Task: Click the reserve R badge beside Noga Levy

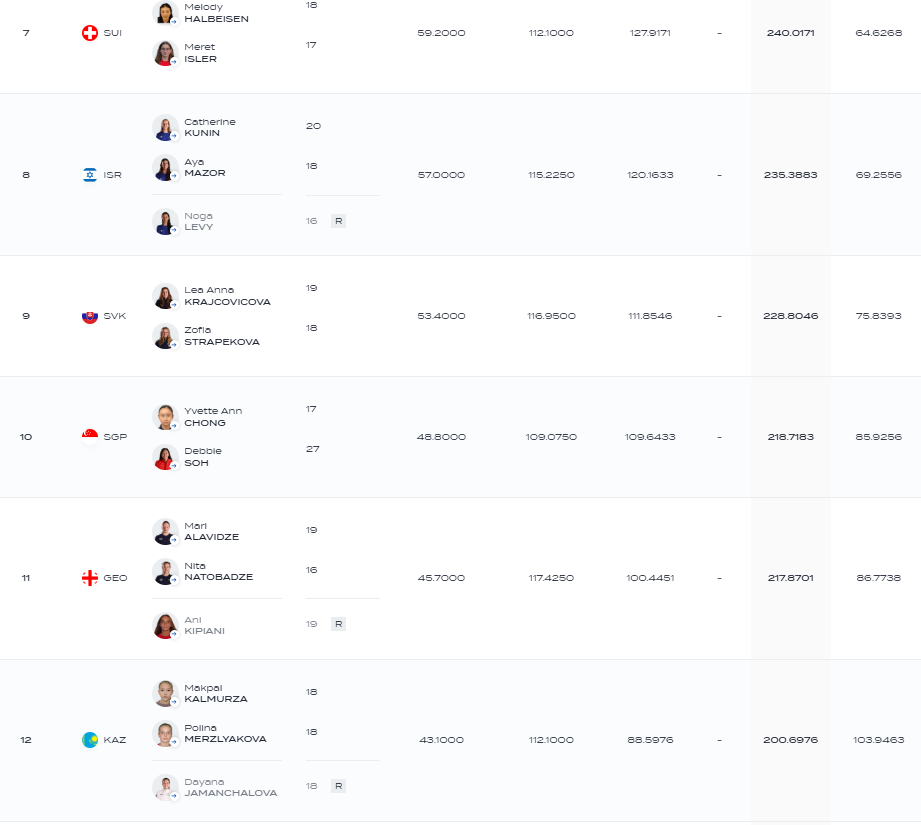Action: (x=338, y=221)
